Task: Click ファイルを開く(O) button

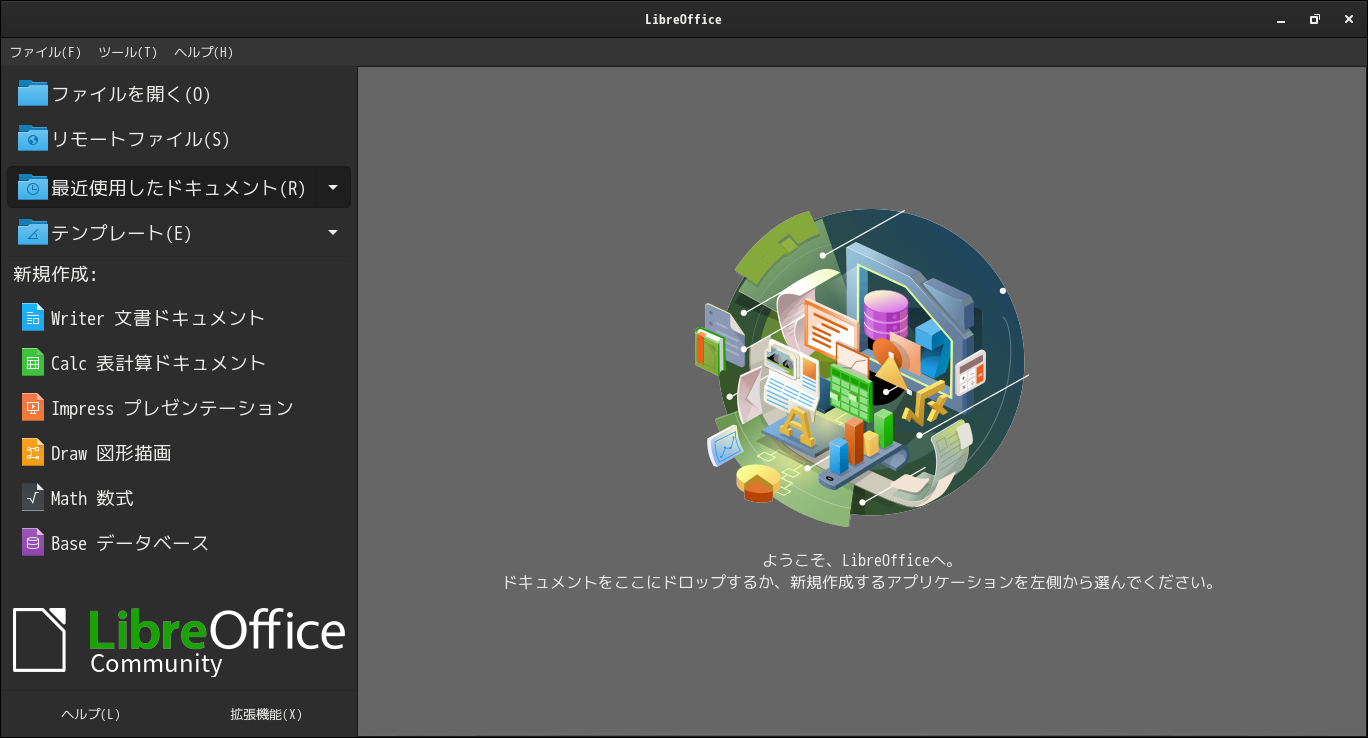Action: click(179, 93)
